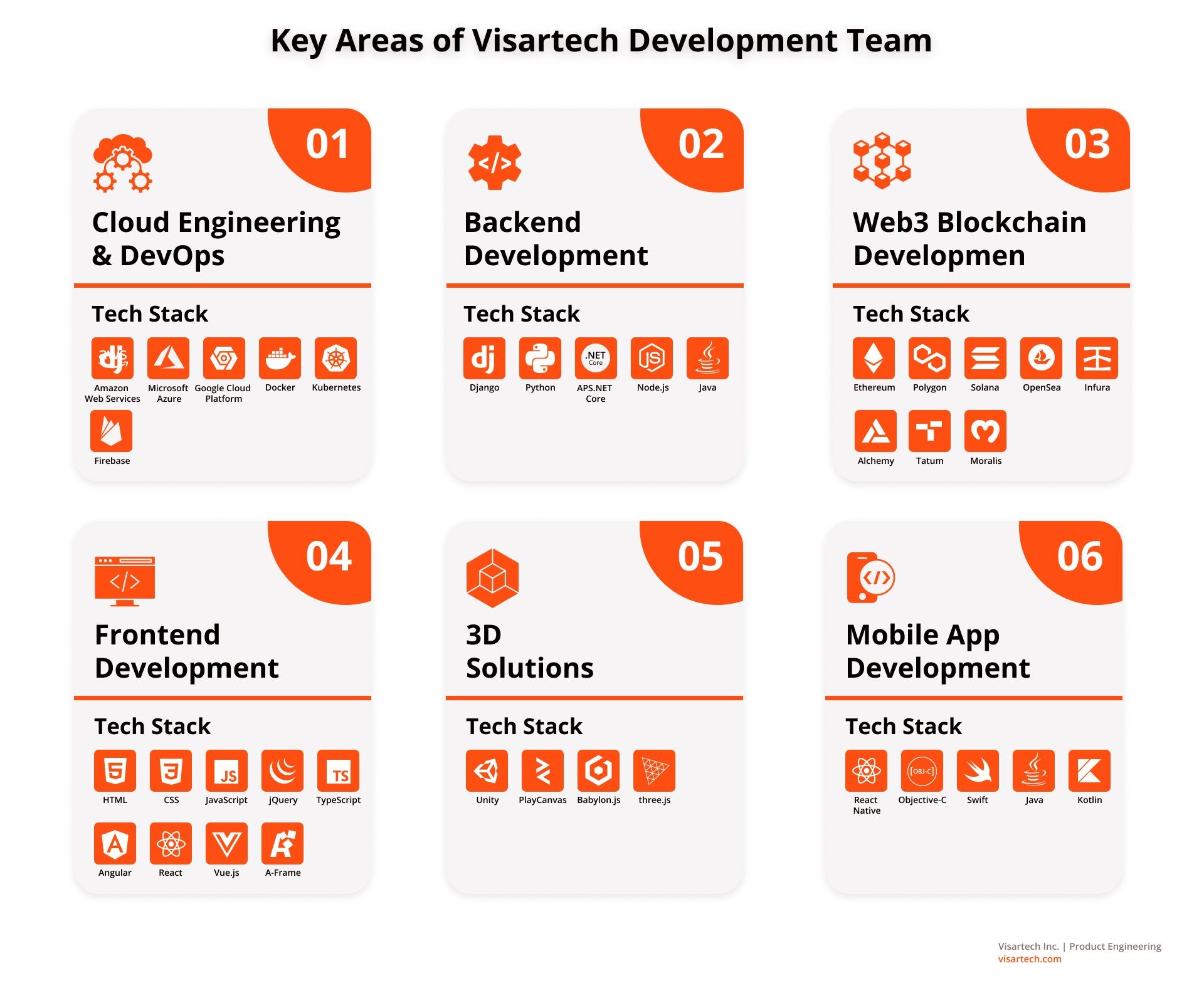Image resolution: width=1204 pixels, height=998 pixels.
Task: Click the Unity icon in 3D Solutions
Action: 491,761
